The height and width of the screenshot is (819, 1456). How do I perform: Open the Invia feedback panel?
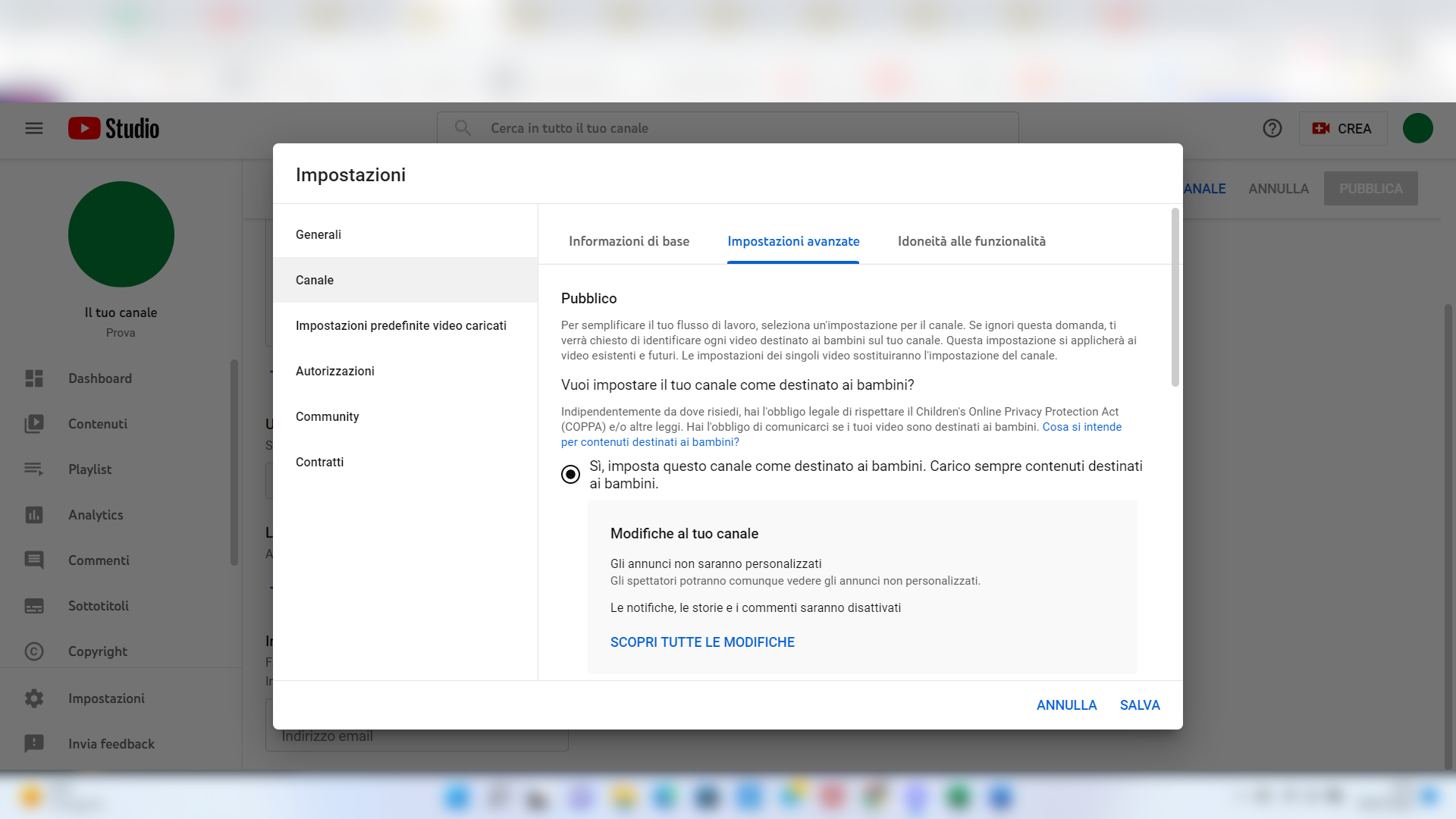coord(111,744)
